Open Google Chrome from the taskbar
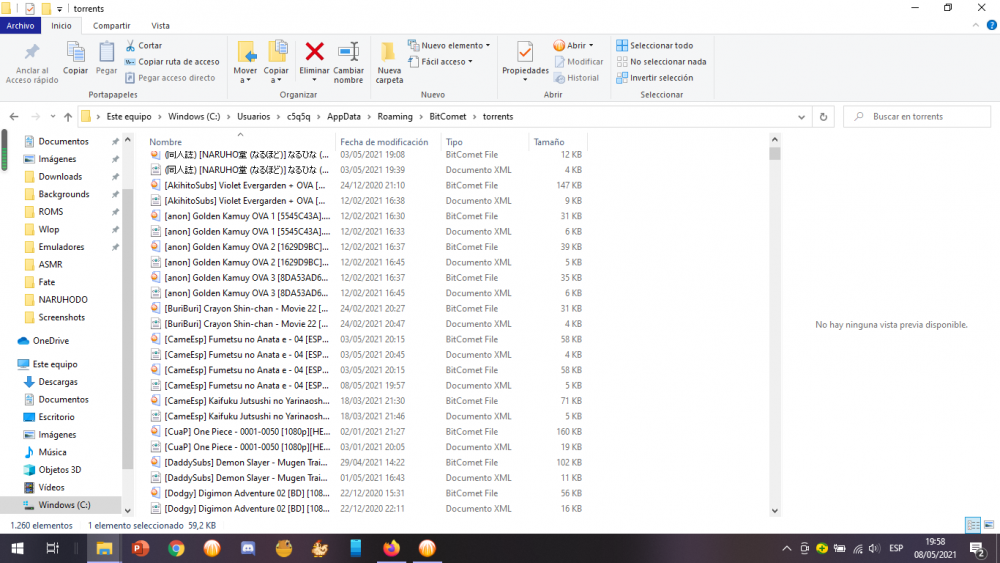 [176, 548]
